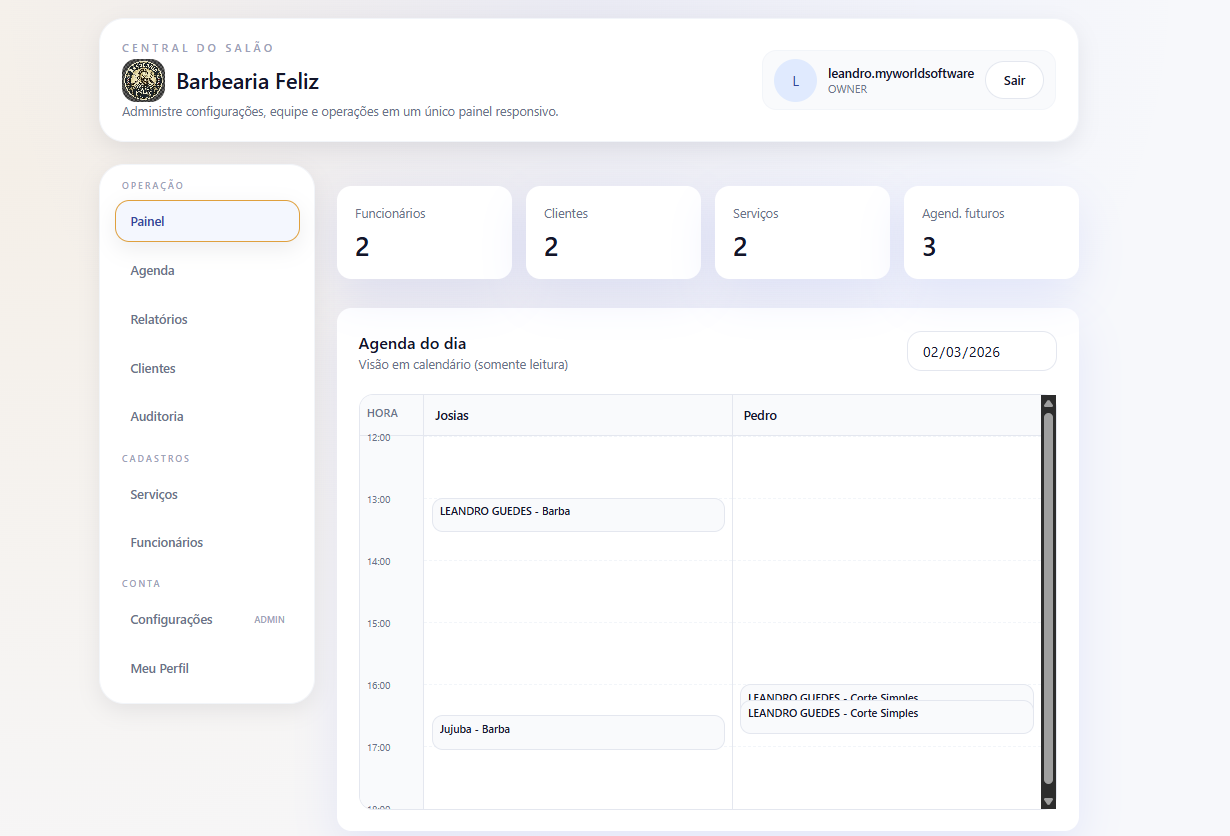The height and width of the screenshot is (836, 1230).
Task: Click the scrollbar down arrow in agenda
Action: 1048,801
